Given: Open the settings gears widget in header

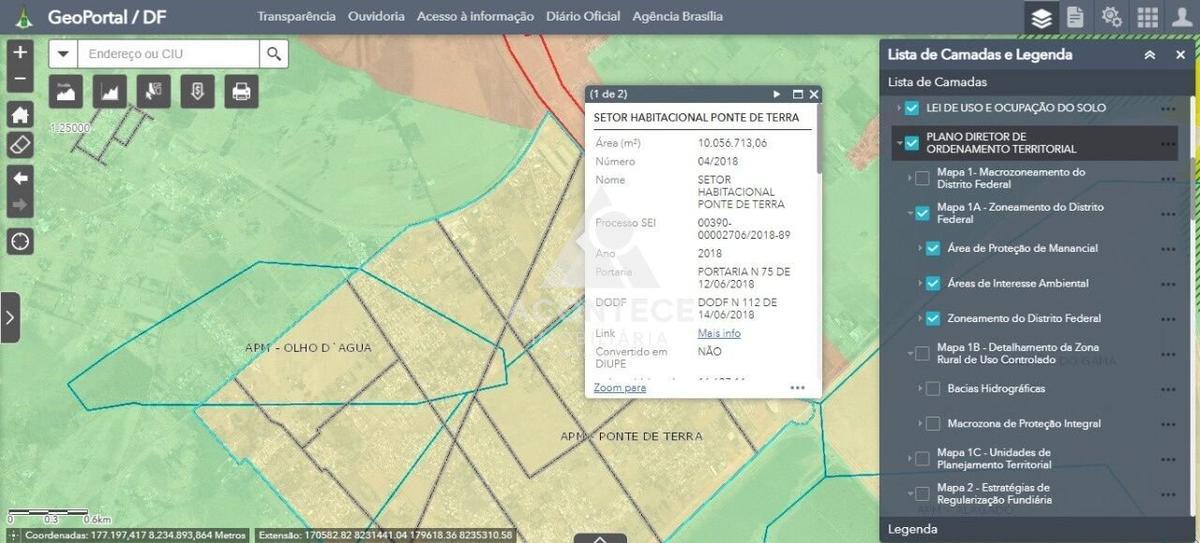Looking at the screenshot, I should pyautogui.click(x=1111, y=17).
